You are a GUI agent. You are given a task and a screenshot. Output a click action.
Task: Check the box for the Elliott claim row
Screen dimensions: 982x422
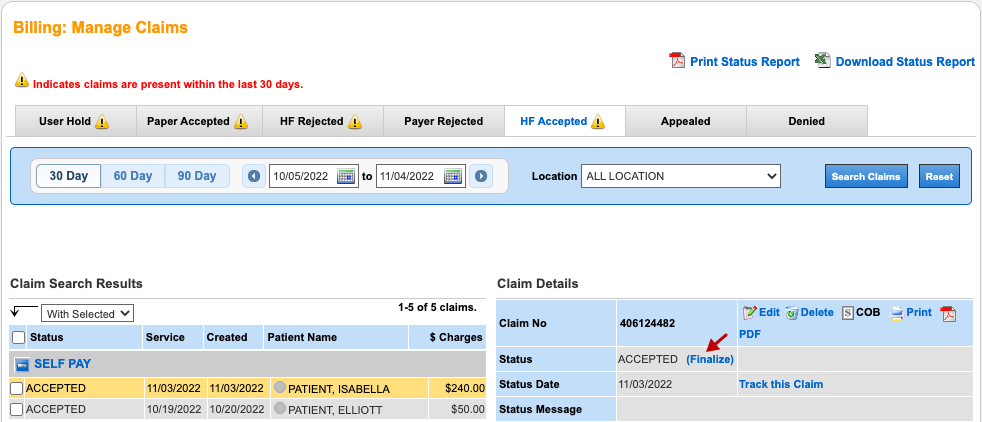tap(17, 409)
